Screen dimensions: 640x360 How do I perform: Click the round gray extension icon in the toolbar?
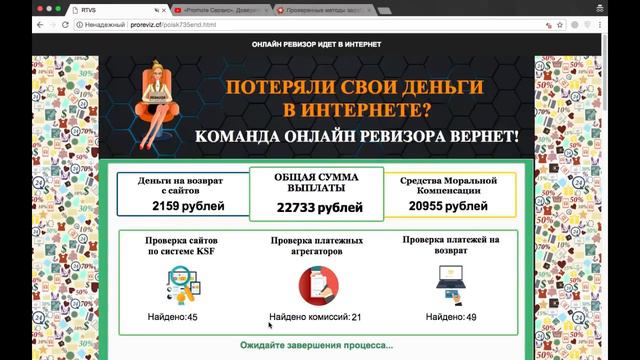pos(575,25)
